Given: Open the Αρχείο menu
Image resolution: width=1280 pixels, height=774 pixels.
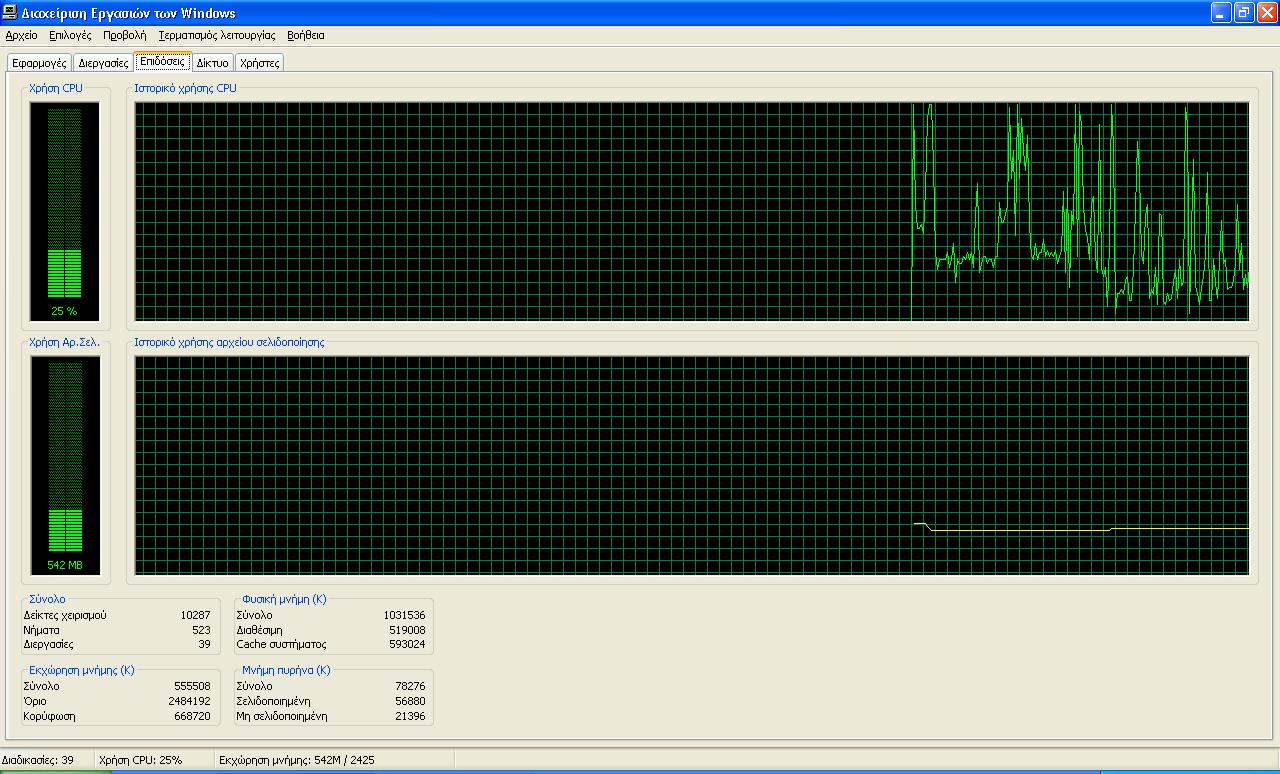Looking at the screenshot, I should pyautogui.click(x=21, y=35).
